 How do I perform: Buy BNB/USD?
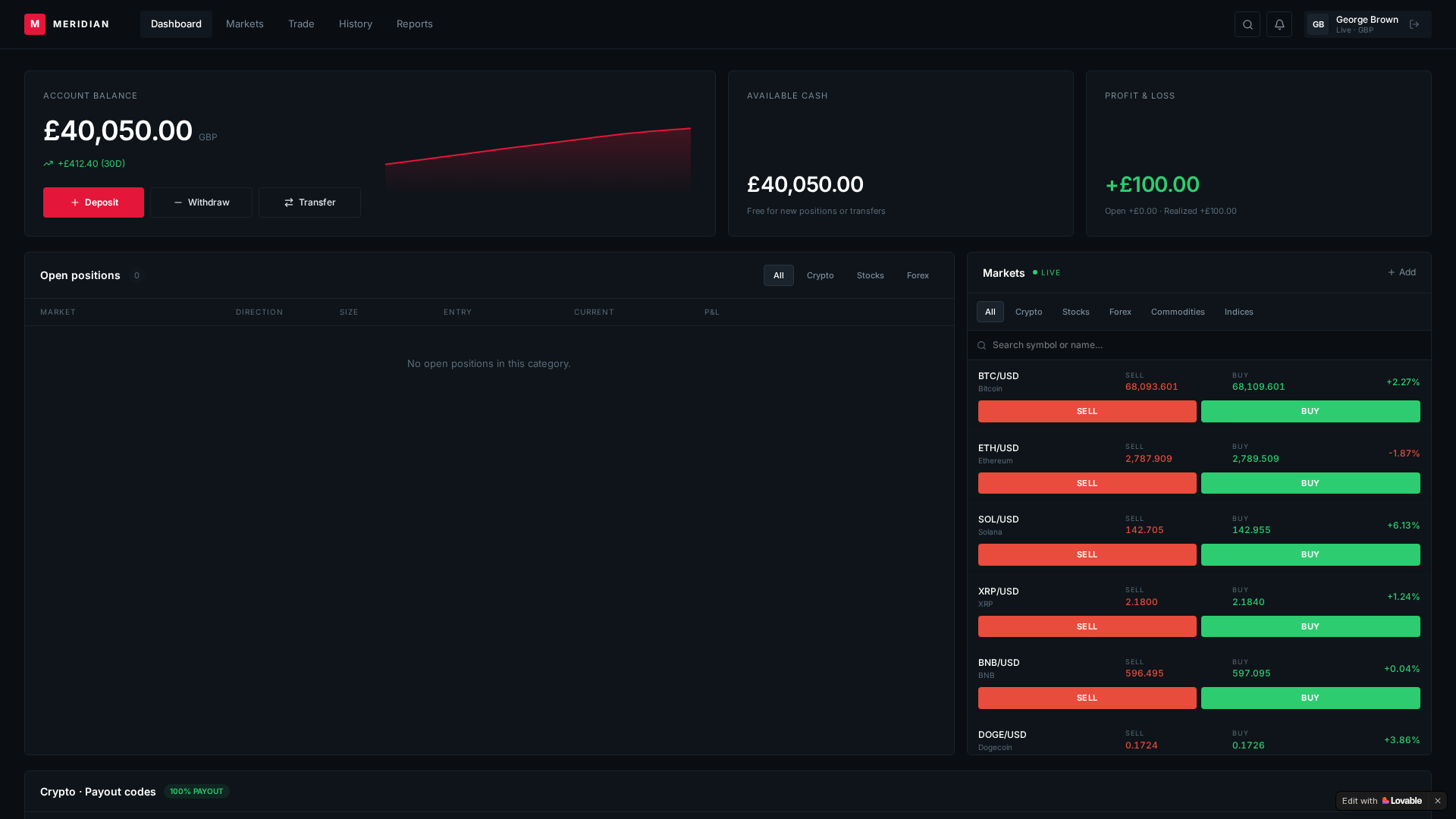(1310, 698)
